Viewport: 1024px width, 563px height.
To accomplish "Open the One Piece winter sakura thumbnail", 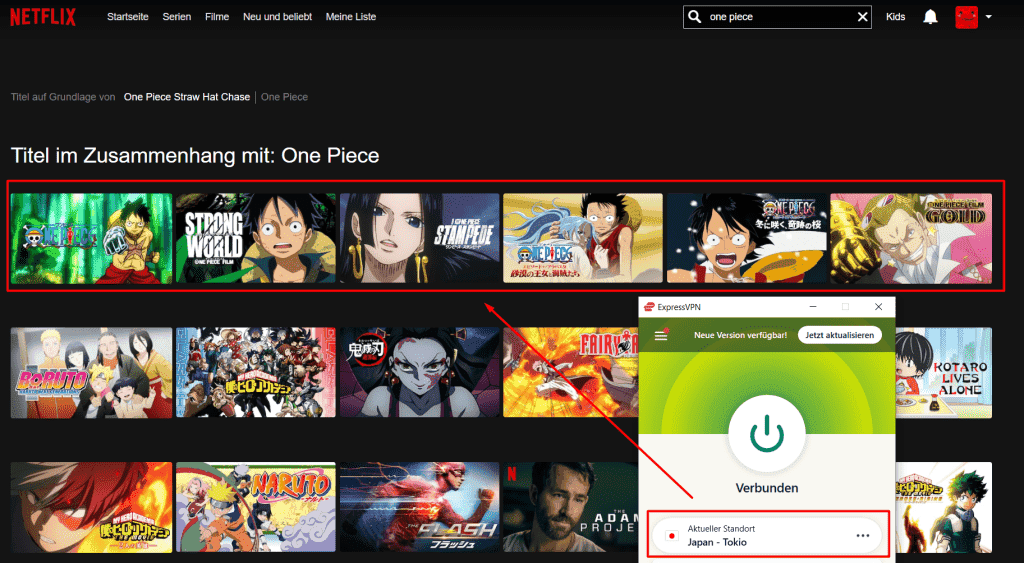I will tap(746, 238).
